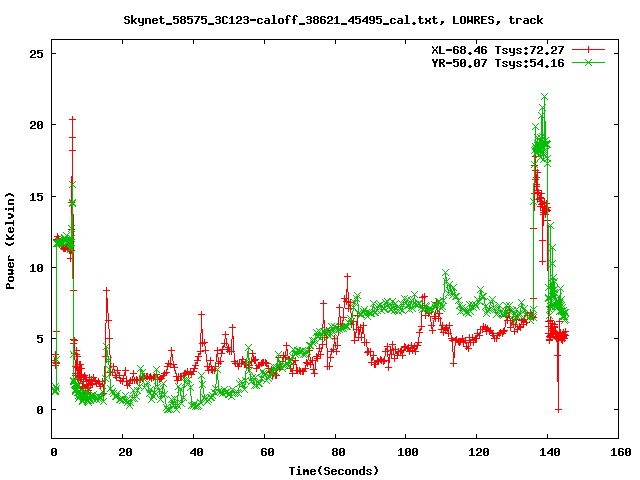The image size is (640, 480).
Task: Click x-axis tick label 140
Action: pos(550,452)
